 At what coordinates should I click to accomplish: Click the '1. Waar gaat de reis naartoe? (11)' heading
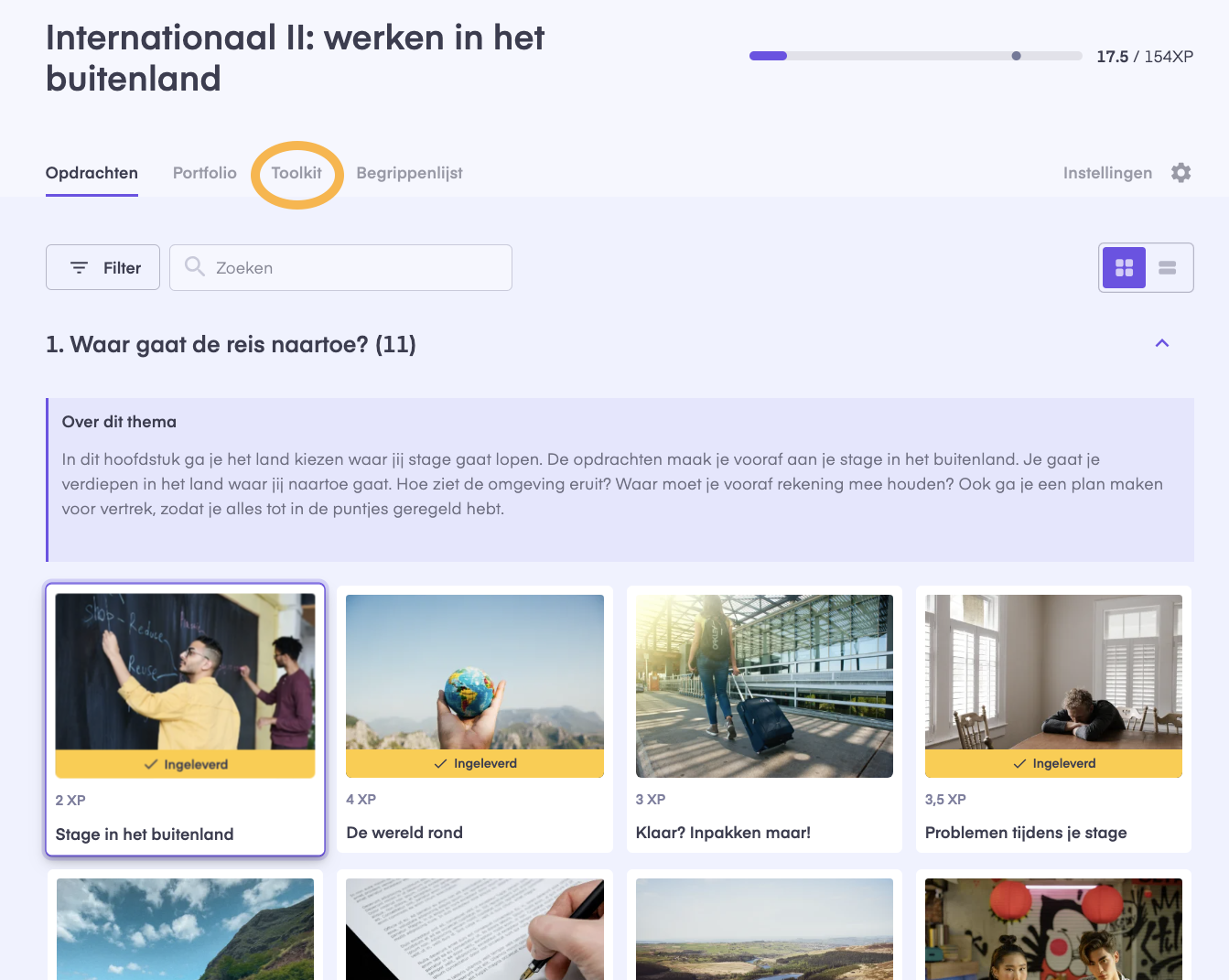click(231, 345)
